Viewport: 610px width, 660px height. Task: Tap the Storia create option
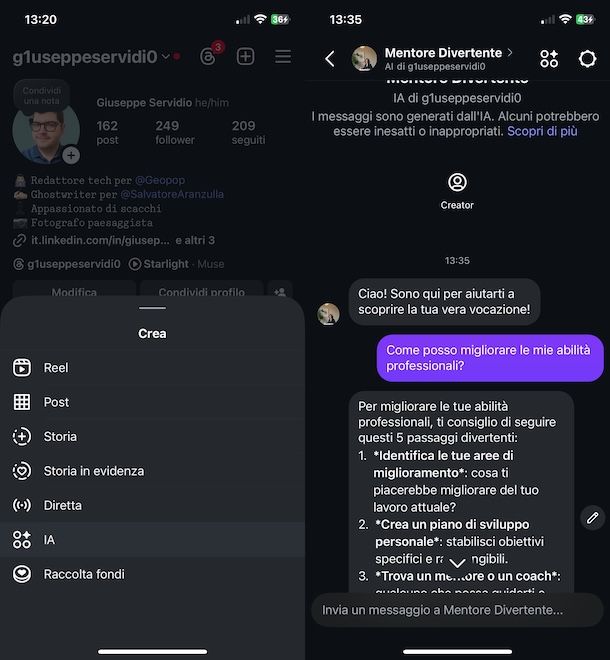[152, 436]
